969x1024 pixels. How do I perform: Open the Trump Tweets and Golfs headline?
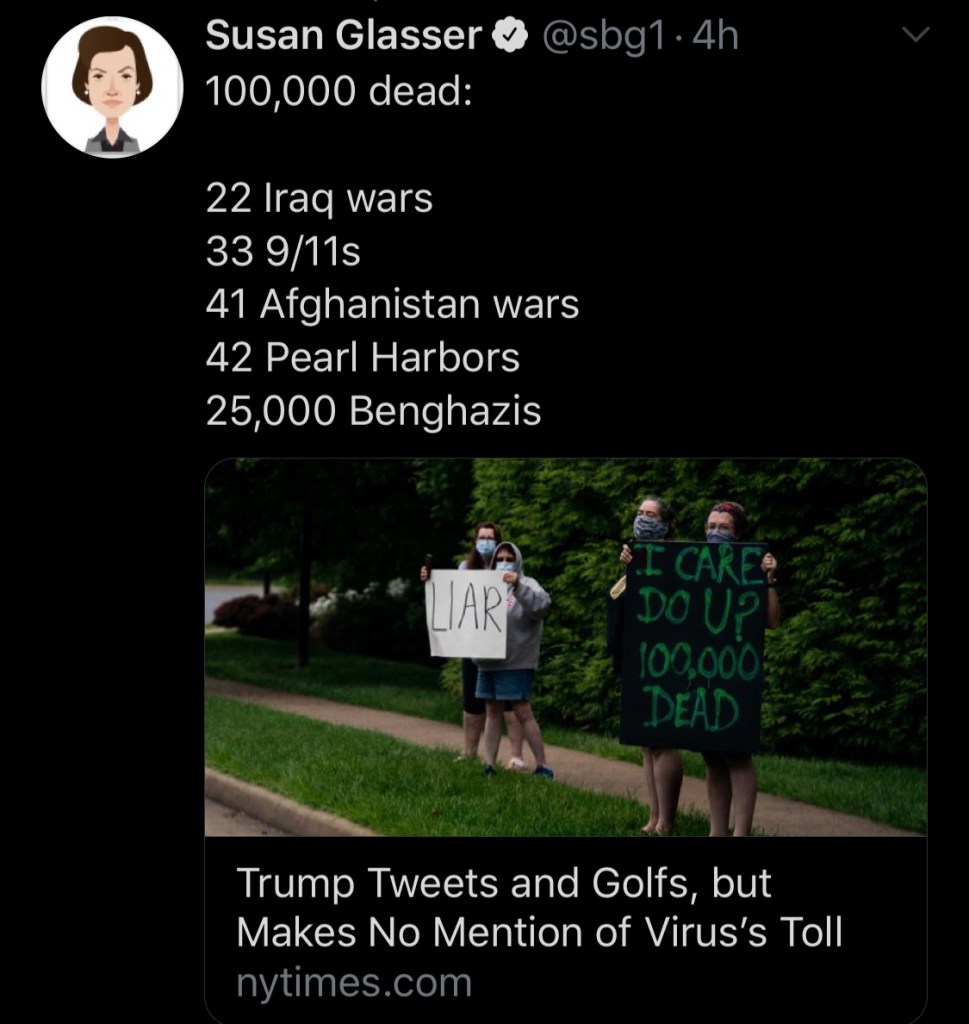click(539, 907)
